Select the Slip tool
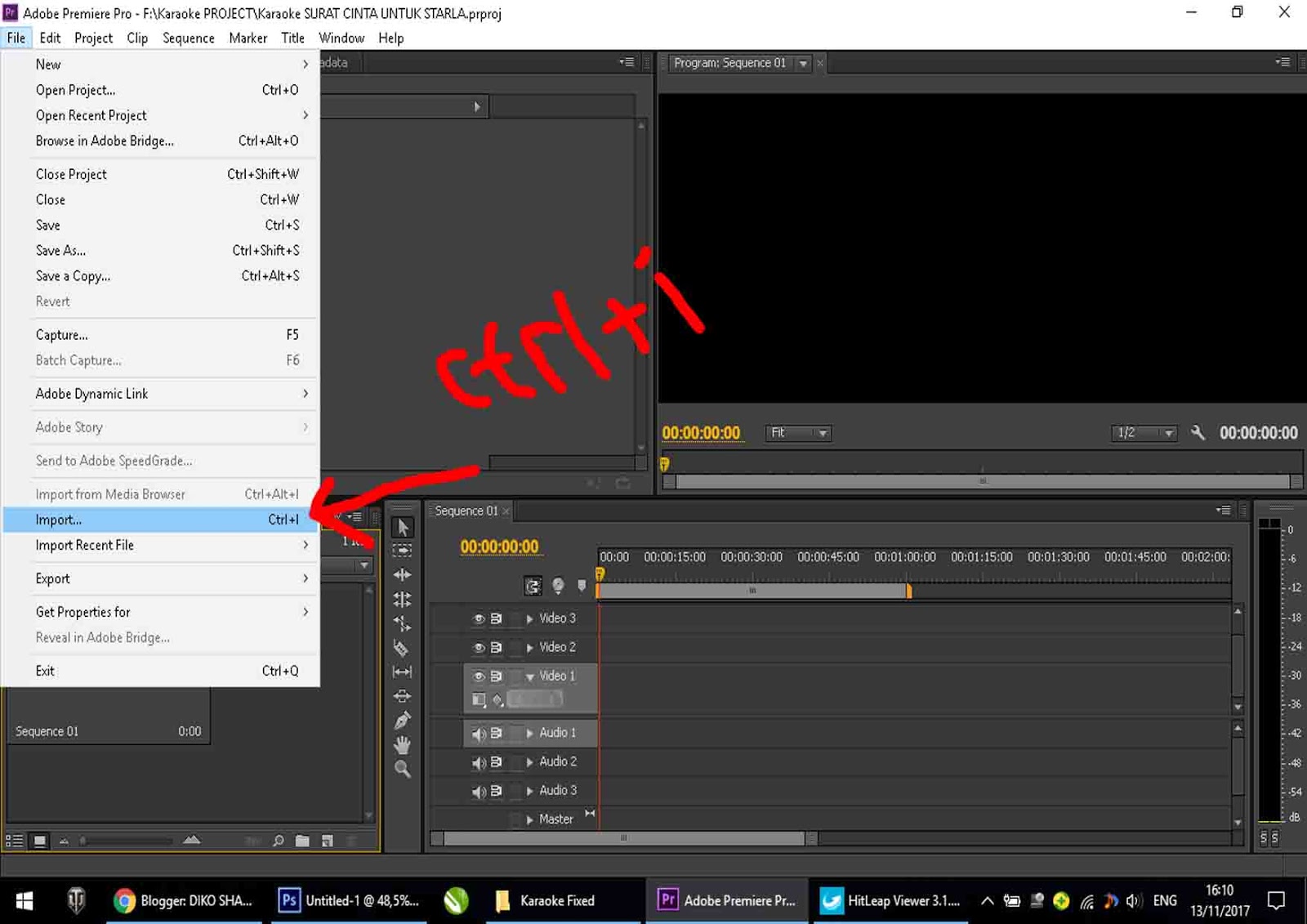 coord(402,672)
